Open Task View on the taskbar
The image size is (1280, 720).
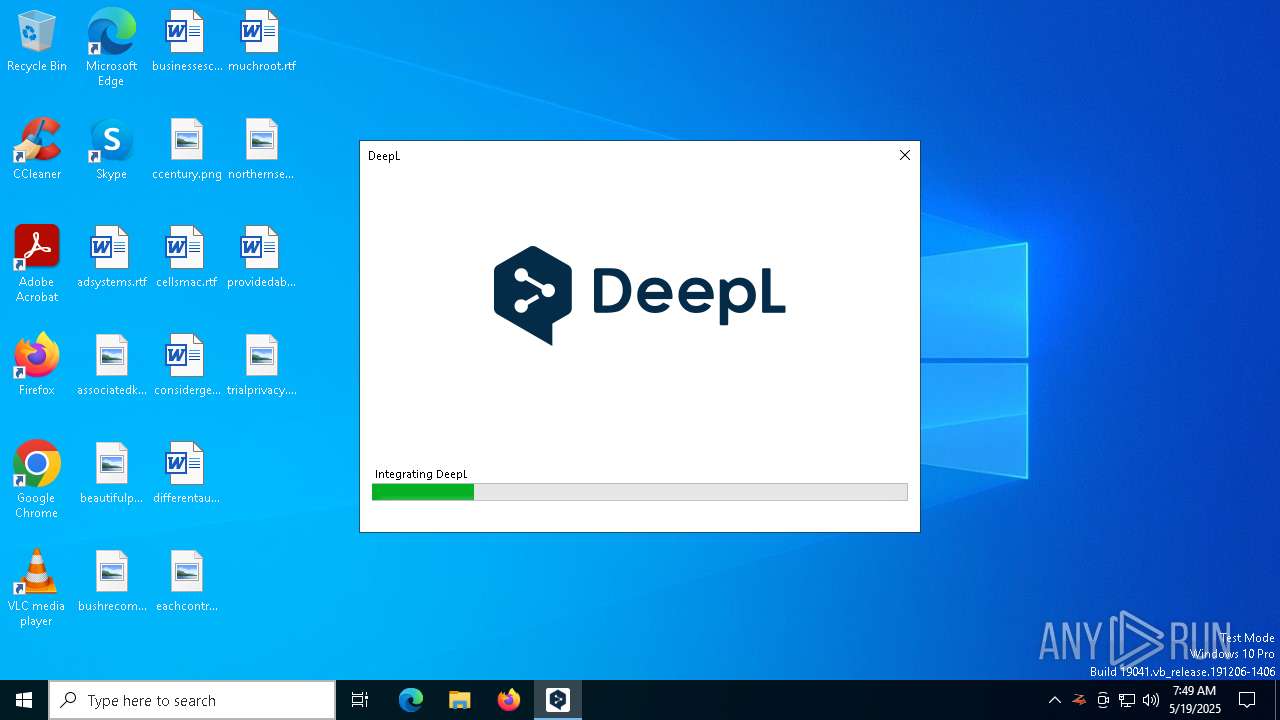(360, 700)
